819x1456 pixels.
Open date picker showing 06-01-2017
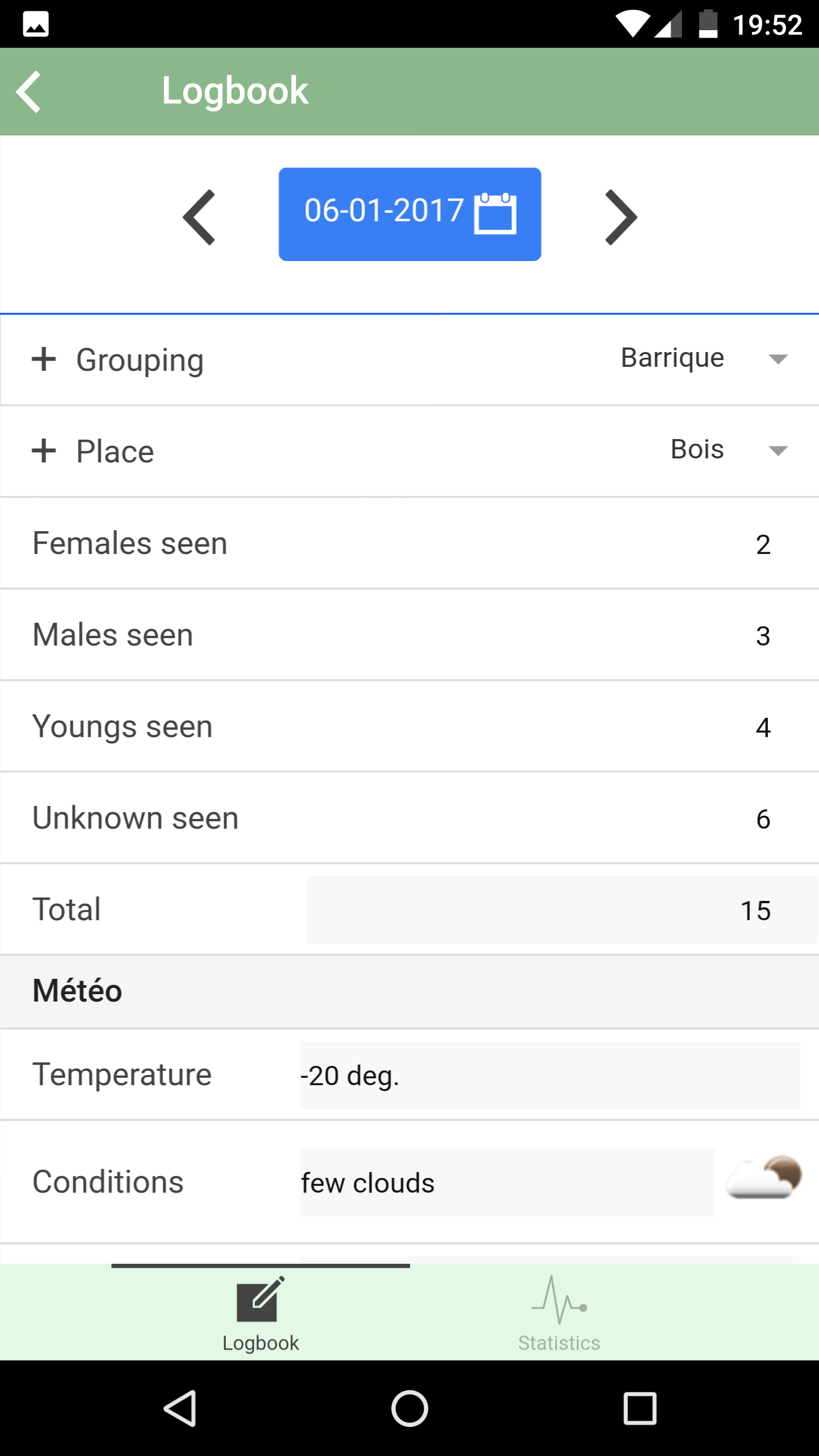click(x=409, y=214)
